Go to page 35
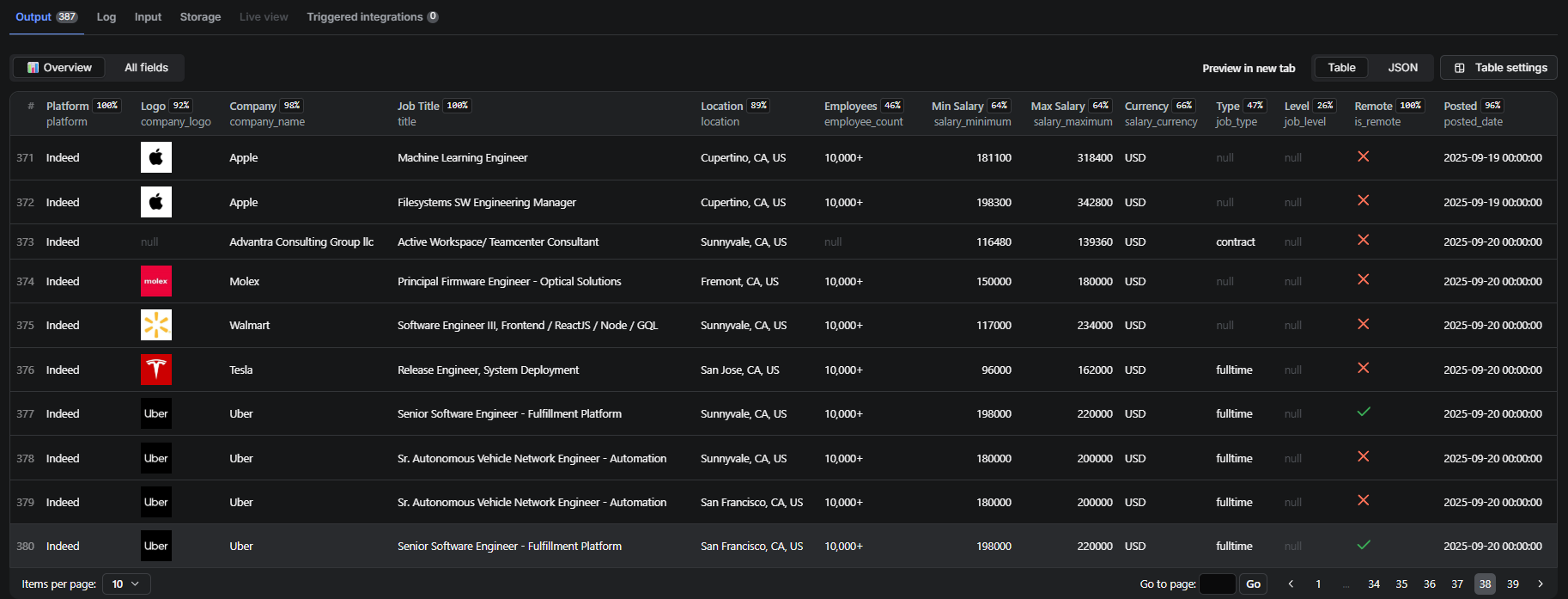This screenshot has width=1568, height=599. click(1401, 584)
